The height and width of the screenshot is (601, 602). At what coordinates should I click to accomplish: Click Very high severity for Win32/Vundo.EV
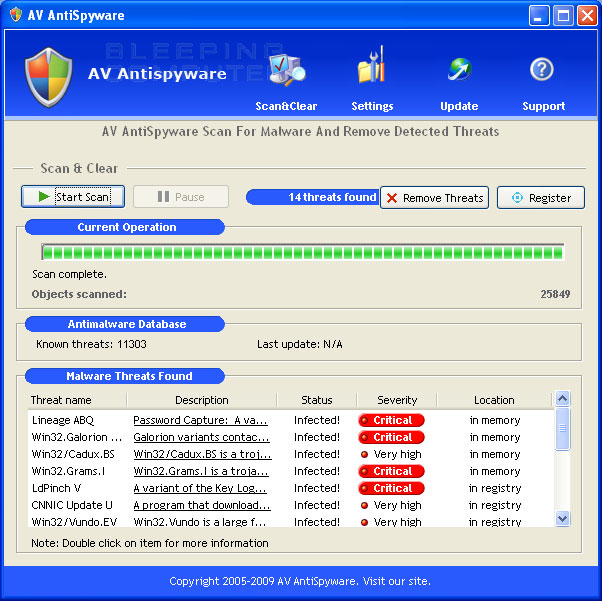391,522
